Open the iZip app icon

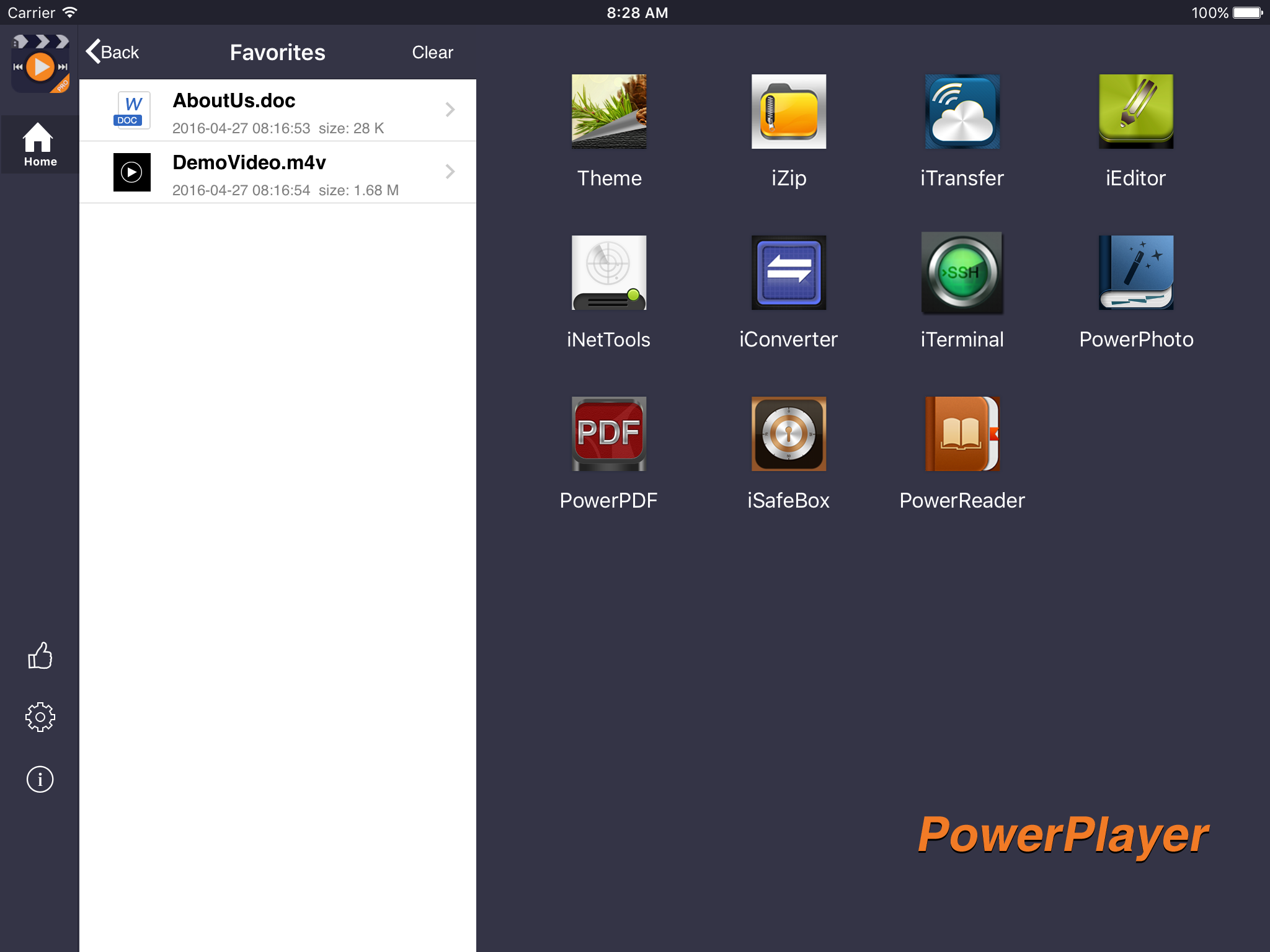[x=788, y=112]
